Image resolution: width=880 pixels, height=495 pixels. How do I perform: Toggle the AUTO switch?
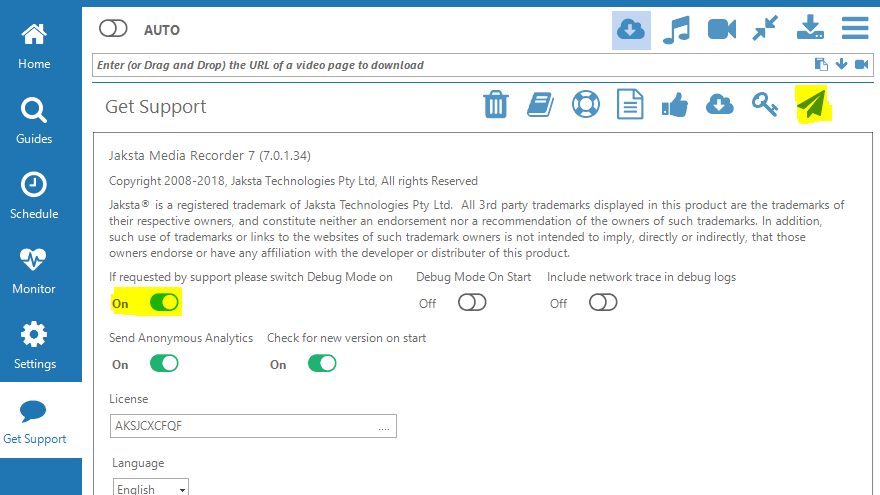[x=113, y=29]
